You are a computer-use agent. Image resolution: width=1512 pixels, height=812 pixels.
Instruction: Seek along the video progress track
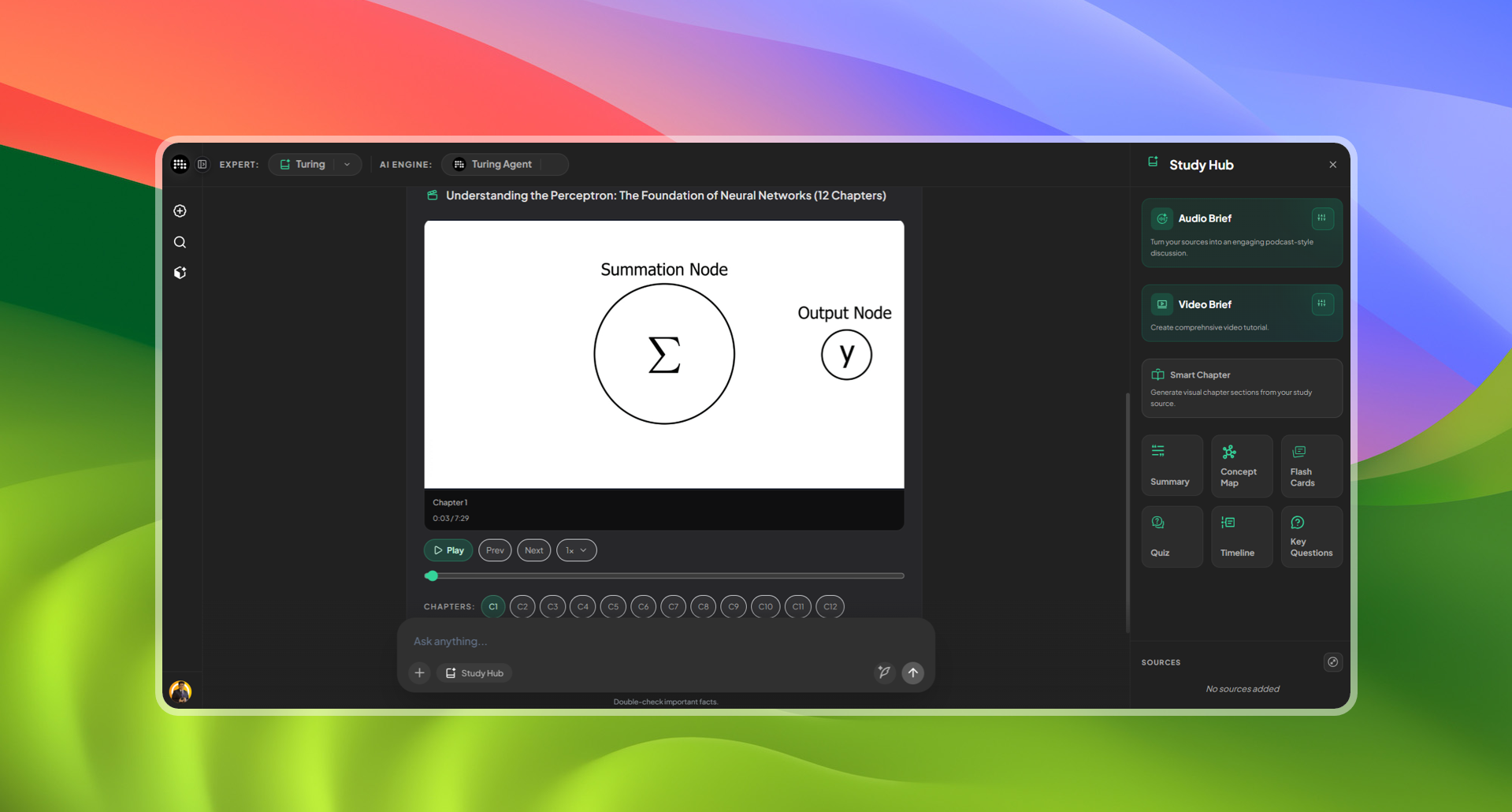[664, 575]
